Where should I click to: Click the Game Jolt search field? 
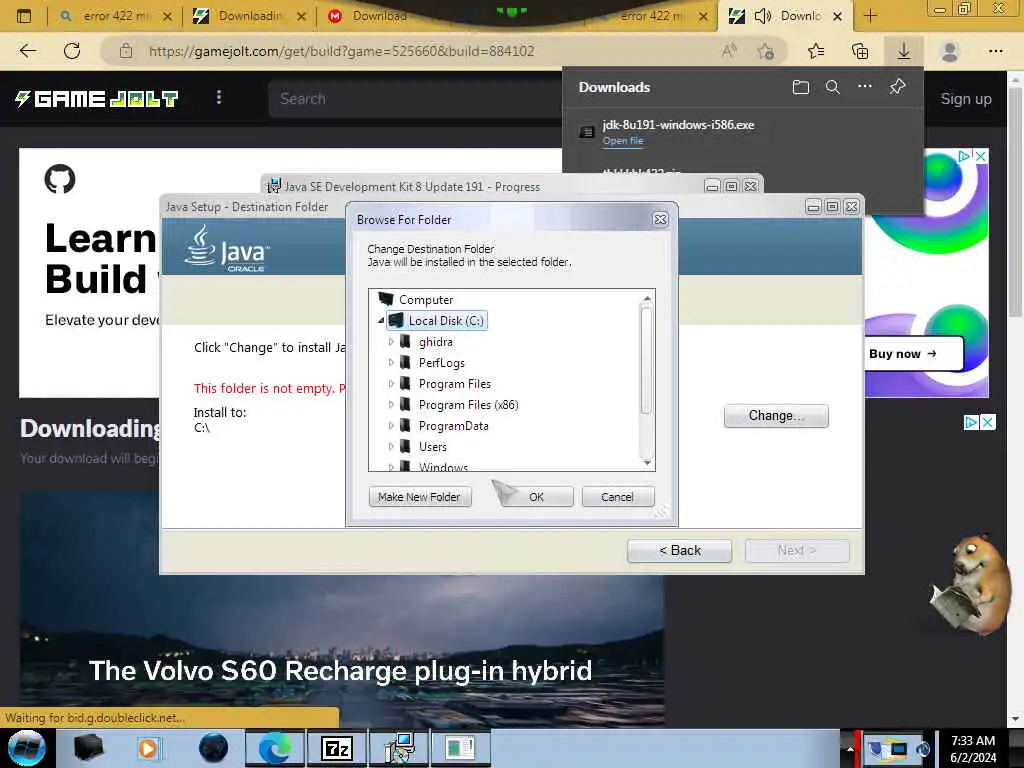pyautogui.click(x=417, y=99)
